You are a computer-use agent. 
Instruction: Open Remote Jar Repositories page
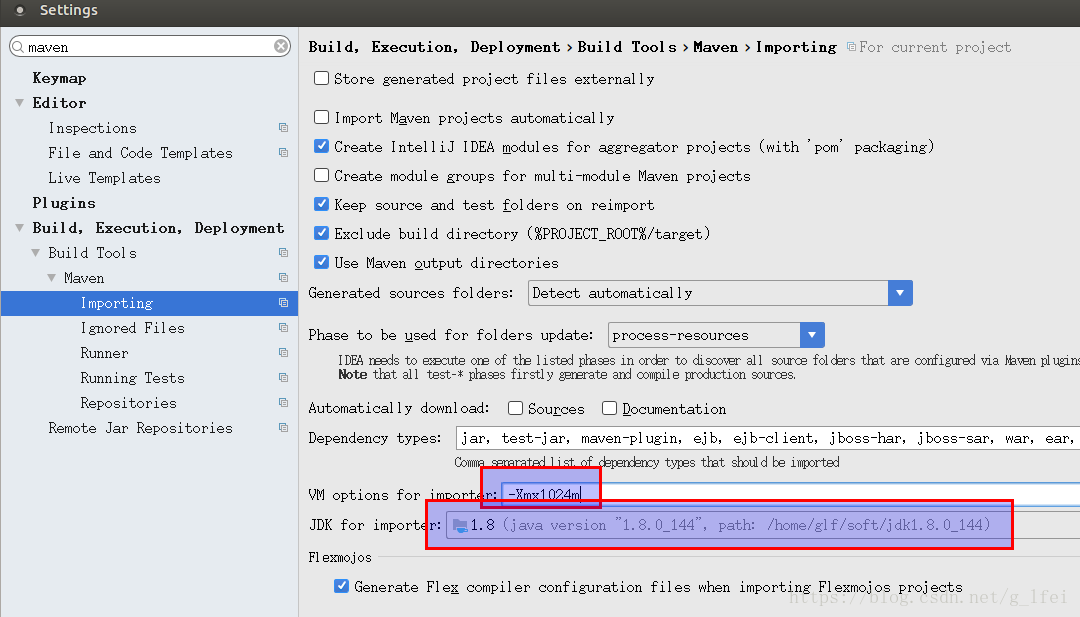pos(141,428)
